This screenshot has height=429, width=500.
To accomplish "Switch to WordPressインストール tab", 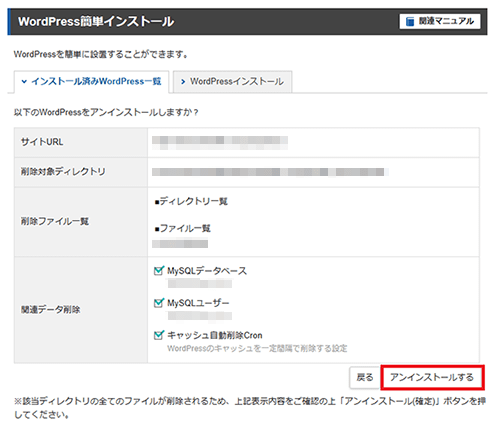I will pos(233,82).
